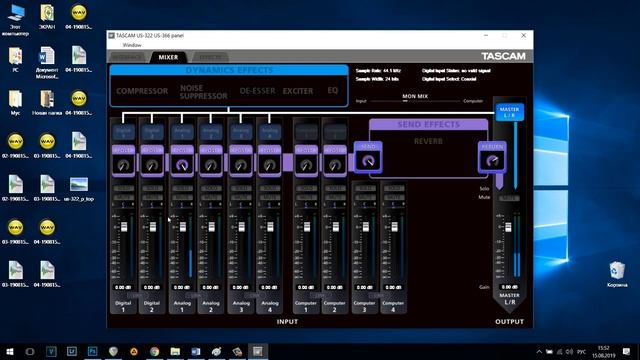Mute the Analog 3 channel
Screen dimensions: 640x360
point(241,197)
